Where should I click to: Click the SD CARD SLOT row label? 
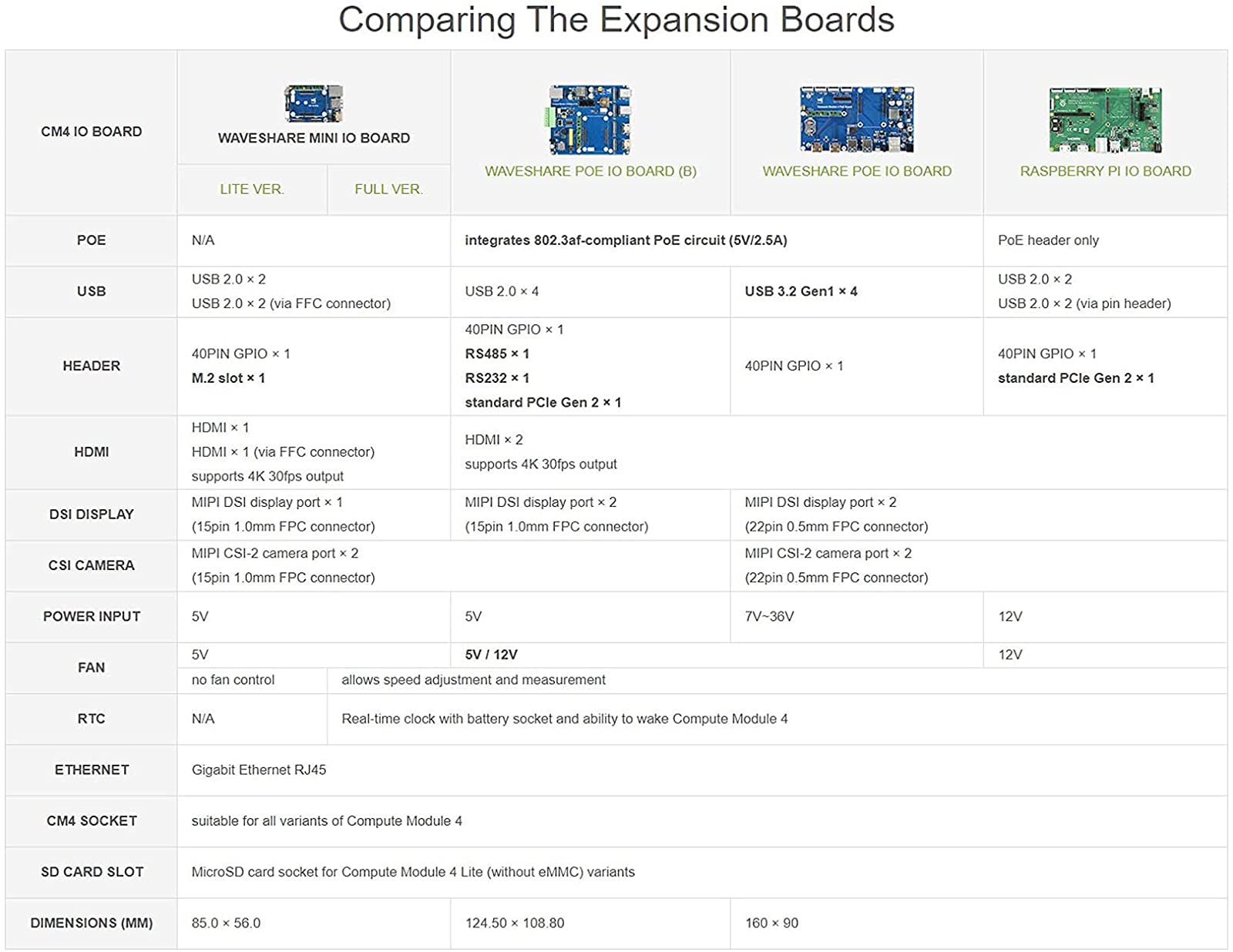click(92, 872)
